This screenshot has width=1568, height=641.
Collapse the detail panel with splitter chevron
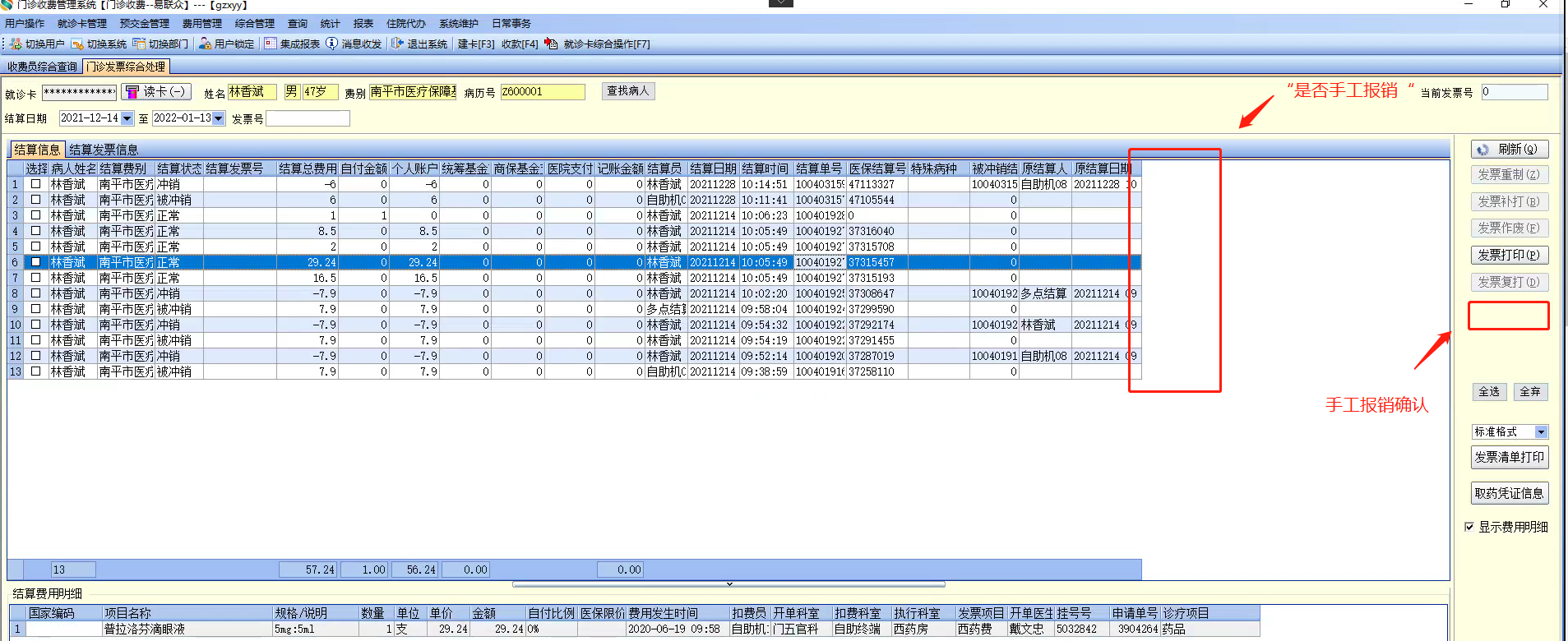click(729, 584)
